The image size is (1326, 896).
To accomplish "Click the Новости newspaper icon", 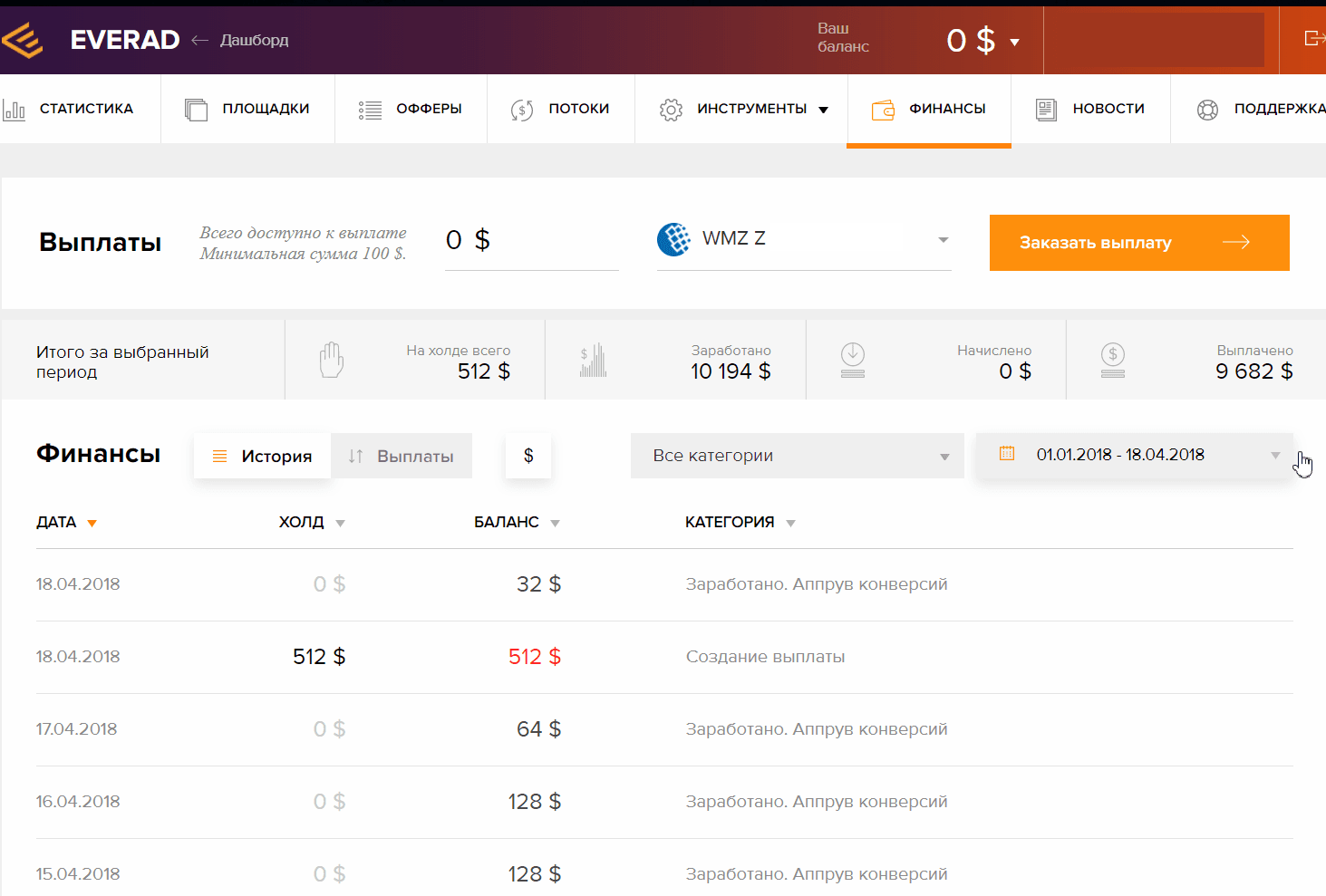I will (1046, 110).
